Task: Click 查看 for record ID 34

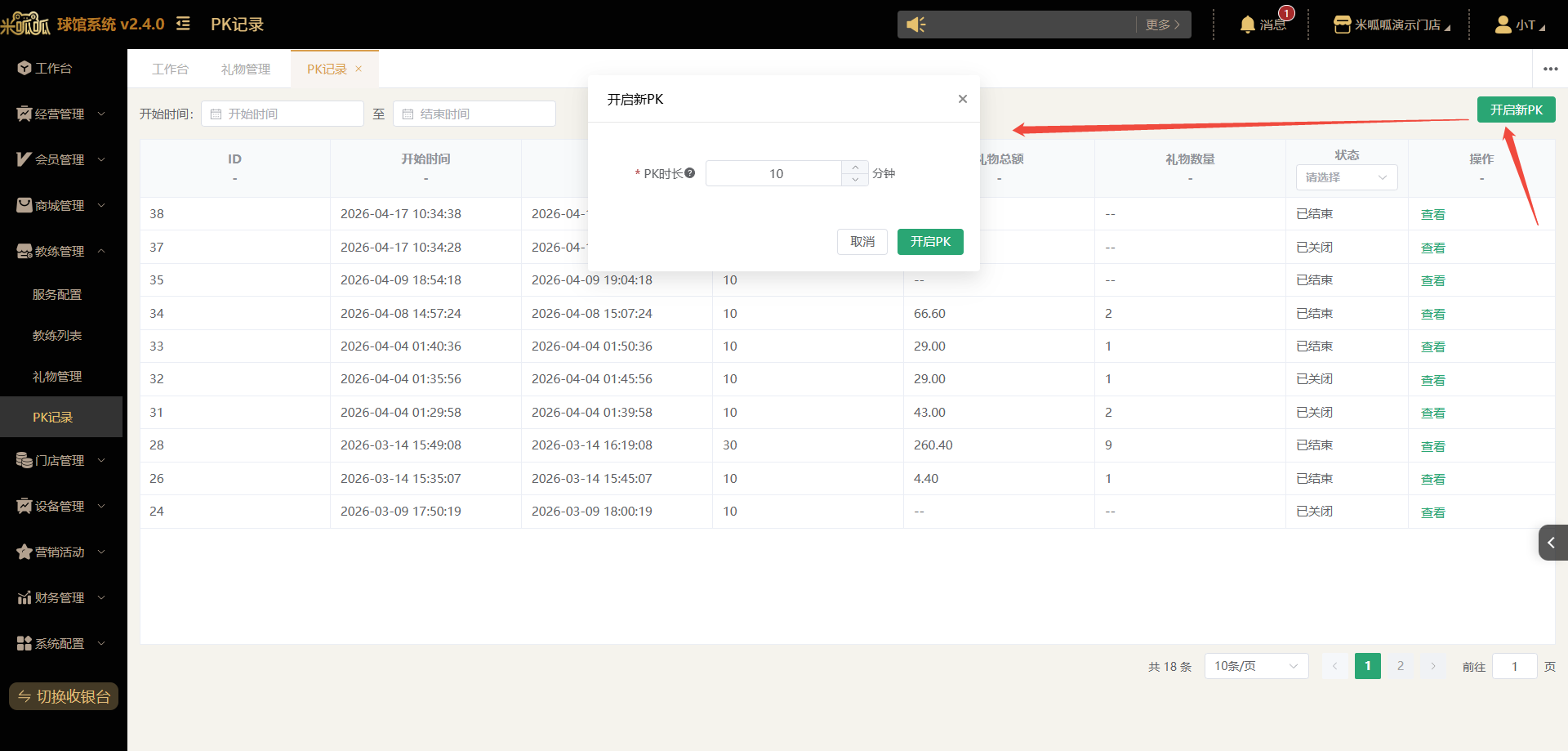Action: [x=1432, y=314]
